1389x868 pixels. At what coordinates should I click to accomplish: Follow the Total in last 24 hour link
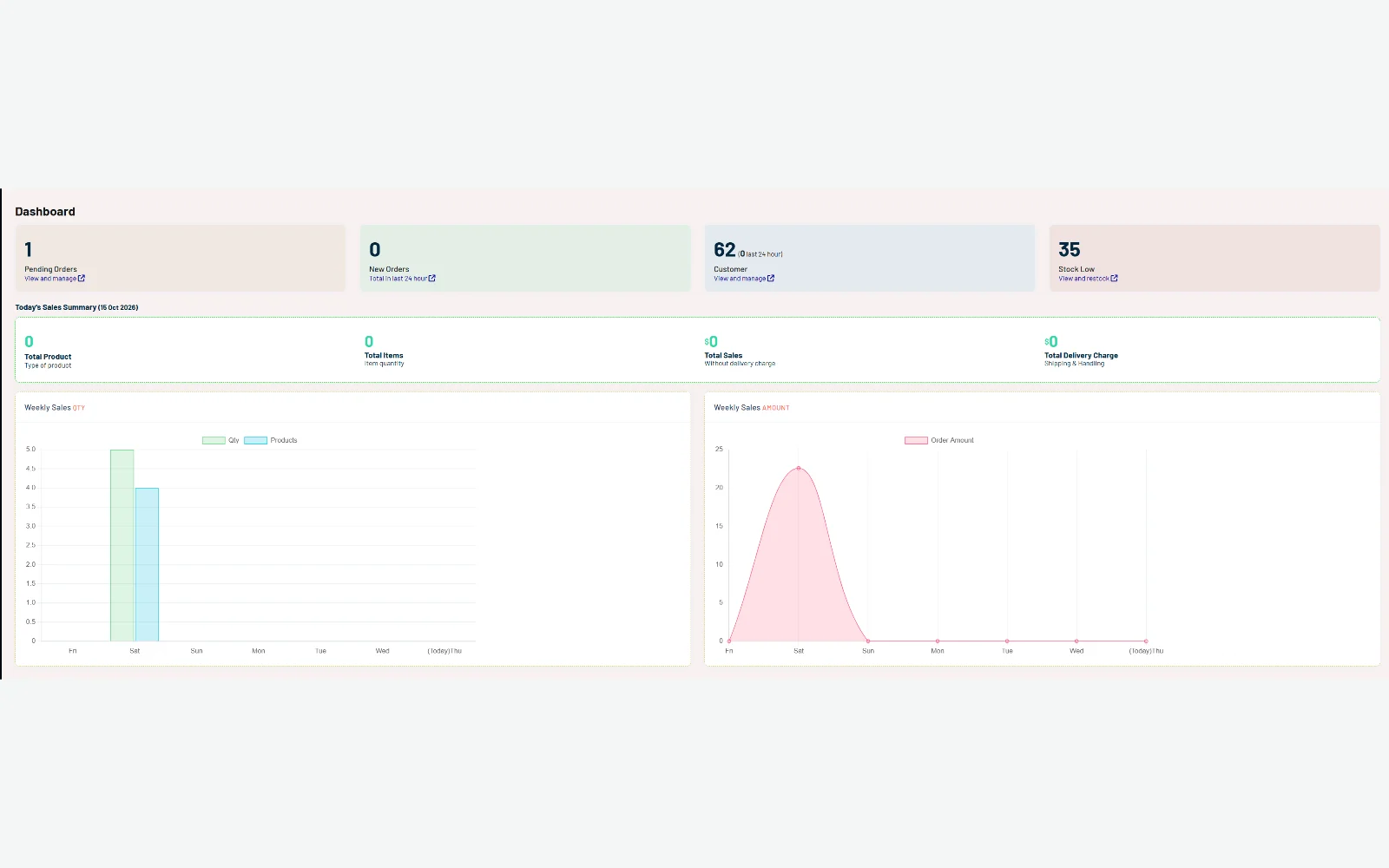click(x=402, y=279)
